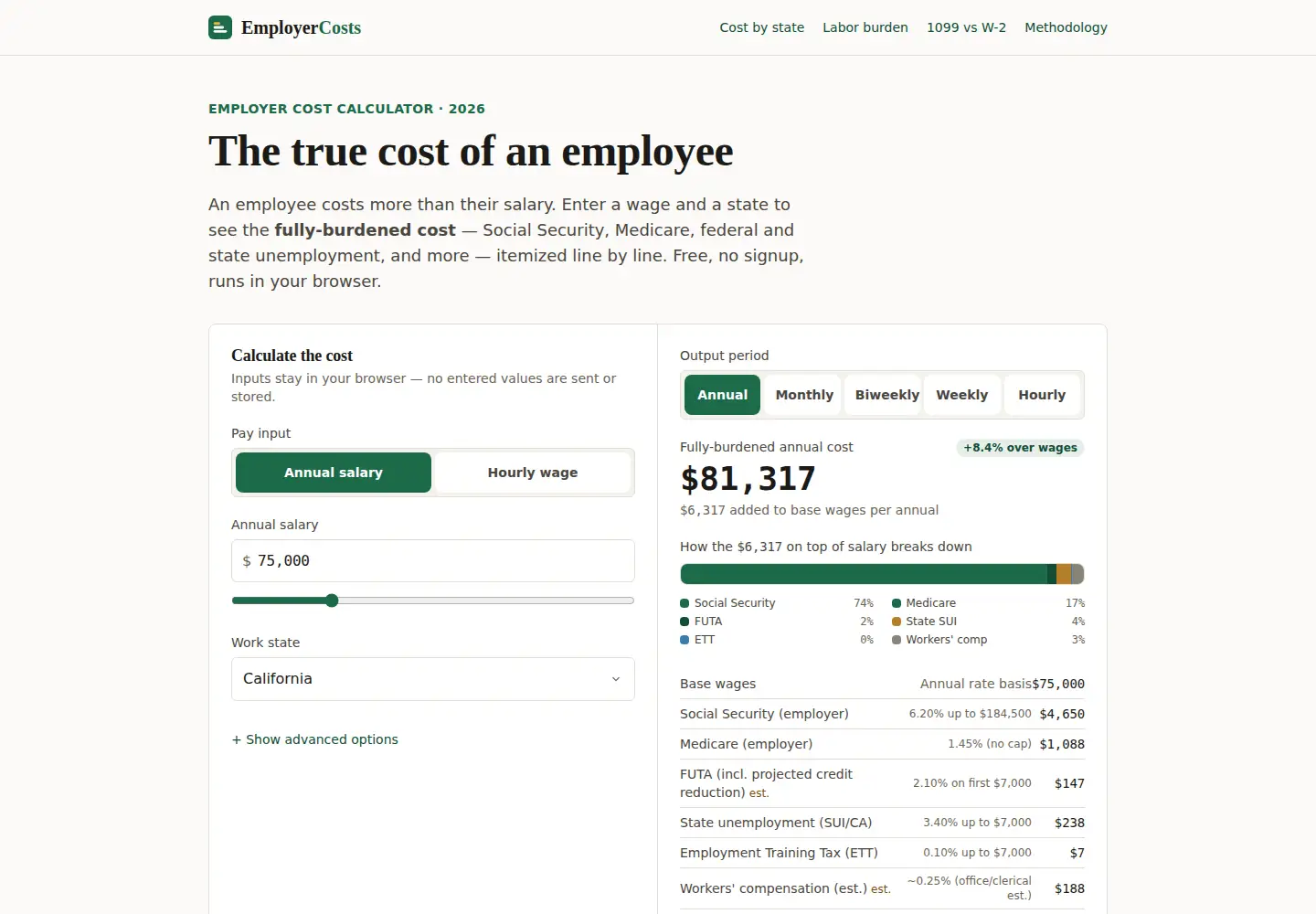Click the $238 SUI amount
Viewport: 1316px width, 914px height.
point(1069,823)
